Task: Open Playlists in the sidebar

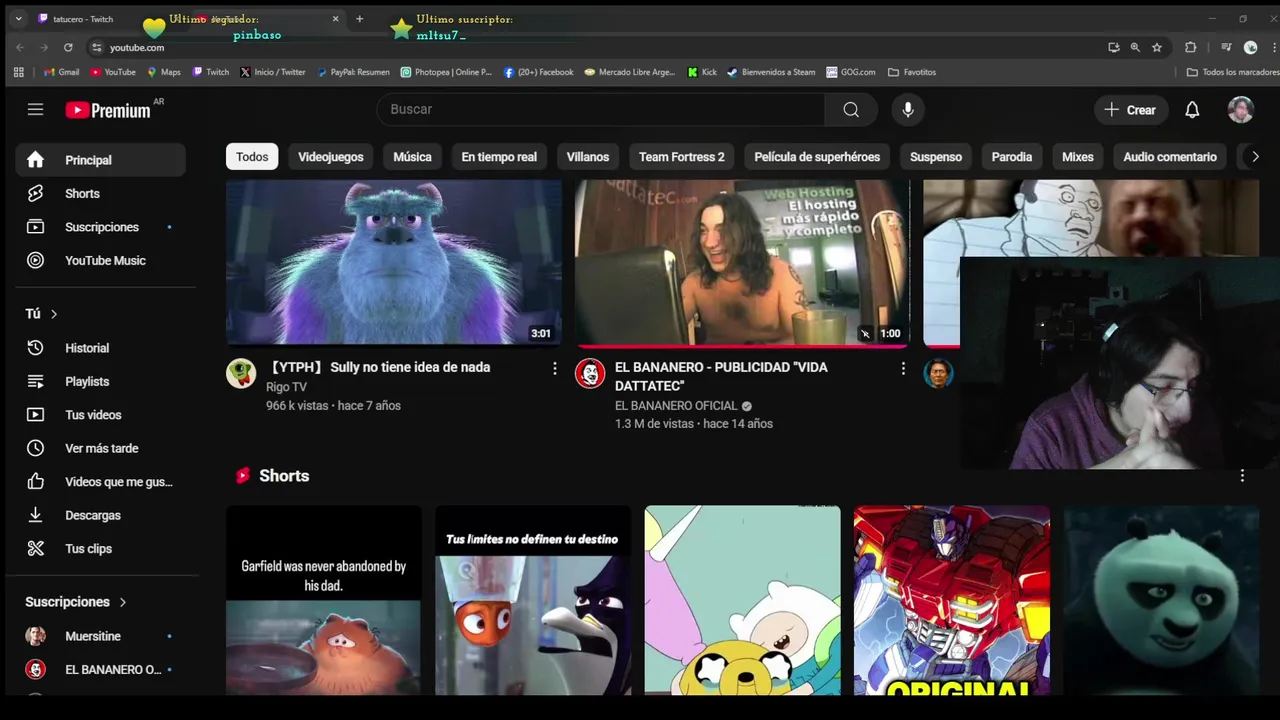Action: pyautogui.click(x=100, y=382)
